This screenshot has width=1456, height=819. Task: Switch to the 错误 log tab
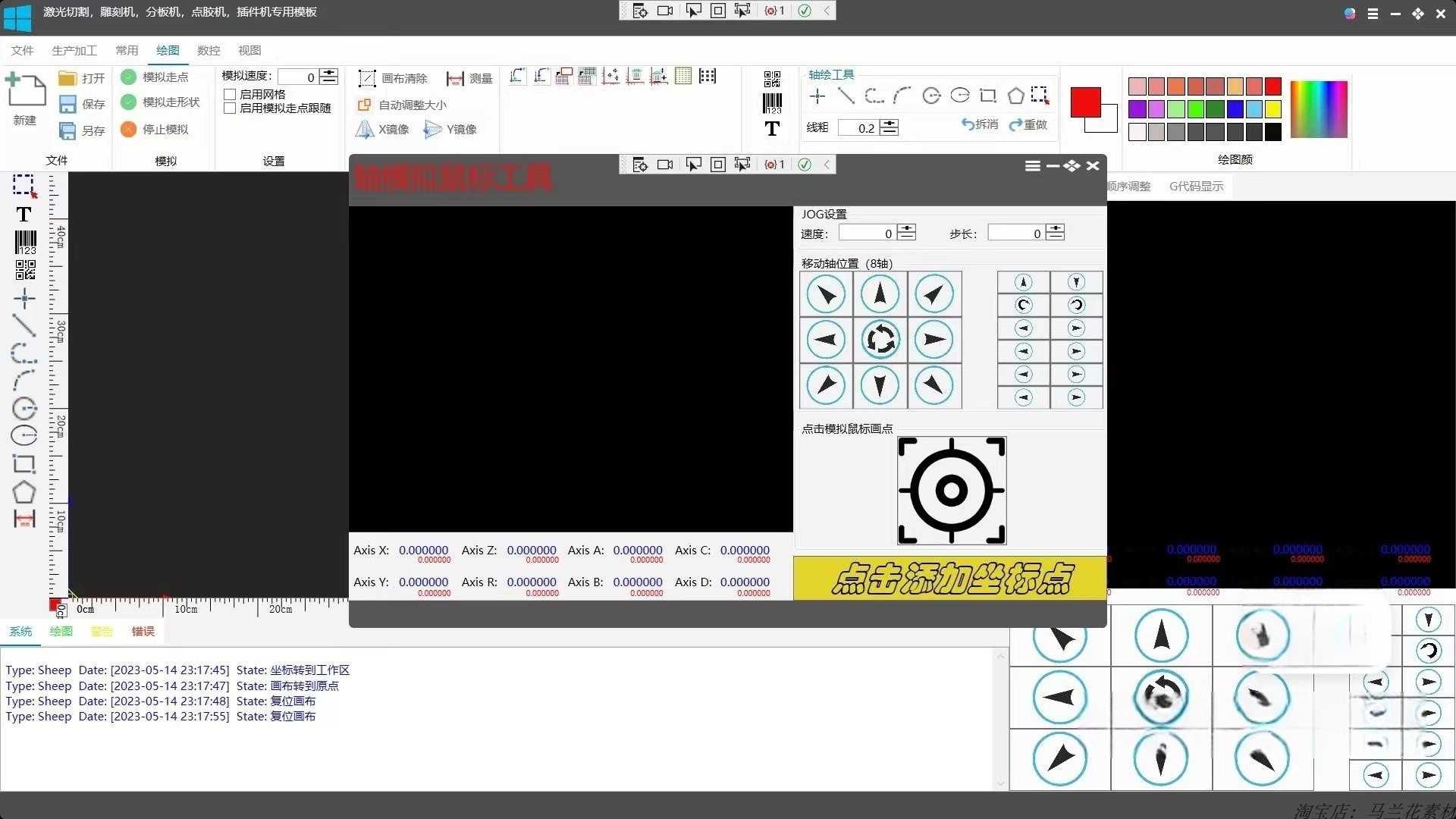click(x=143, y=631)
